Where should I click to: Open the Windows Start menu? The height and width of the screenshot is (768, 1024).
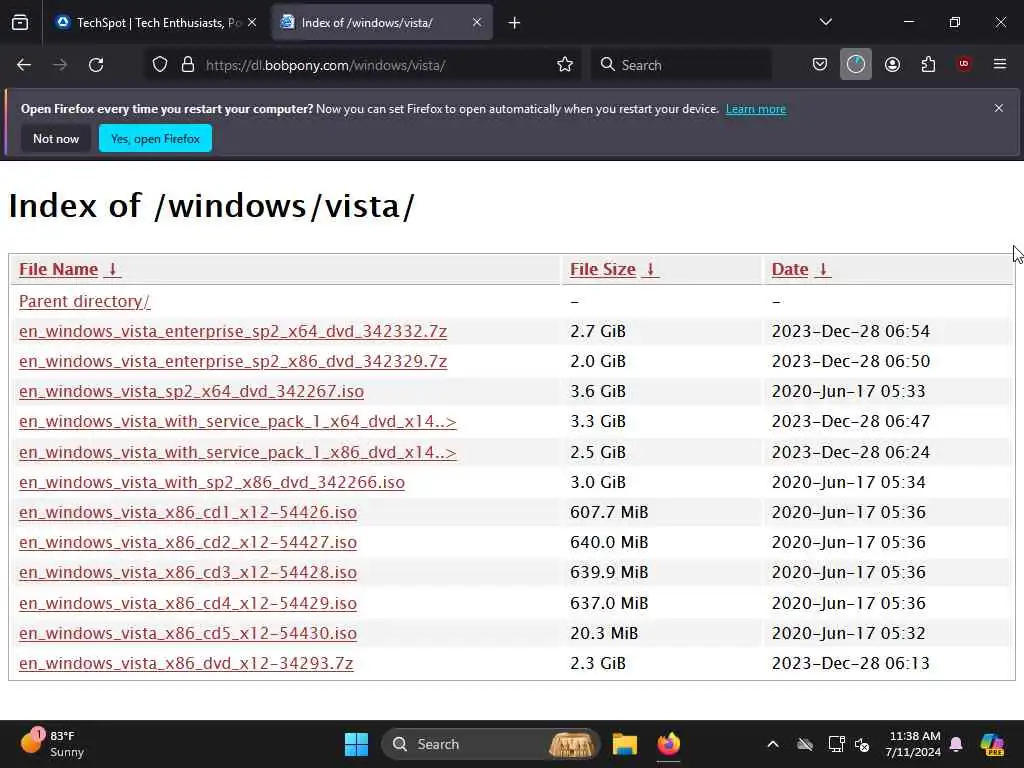click(357, 744)
